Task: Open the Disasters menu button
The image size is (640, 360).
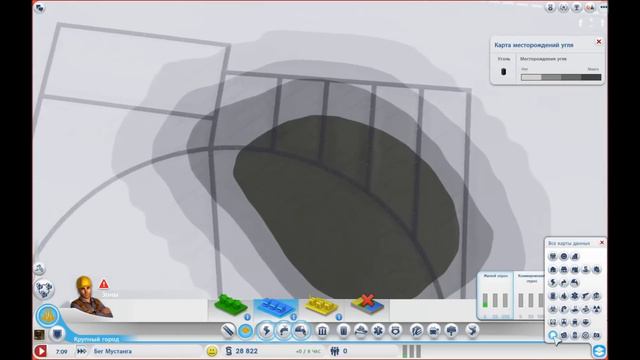Action: click(472, 330)
